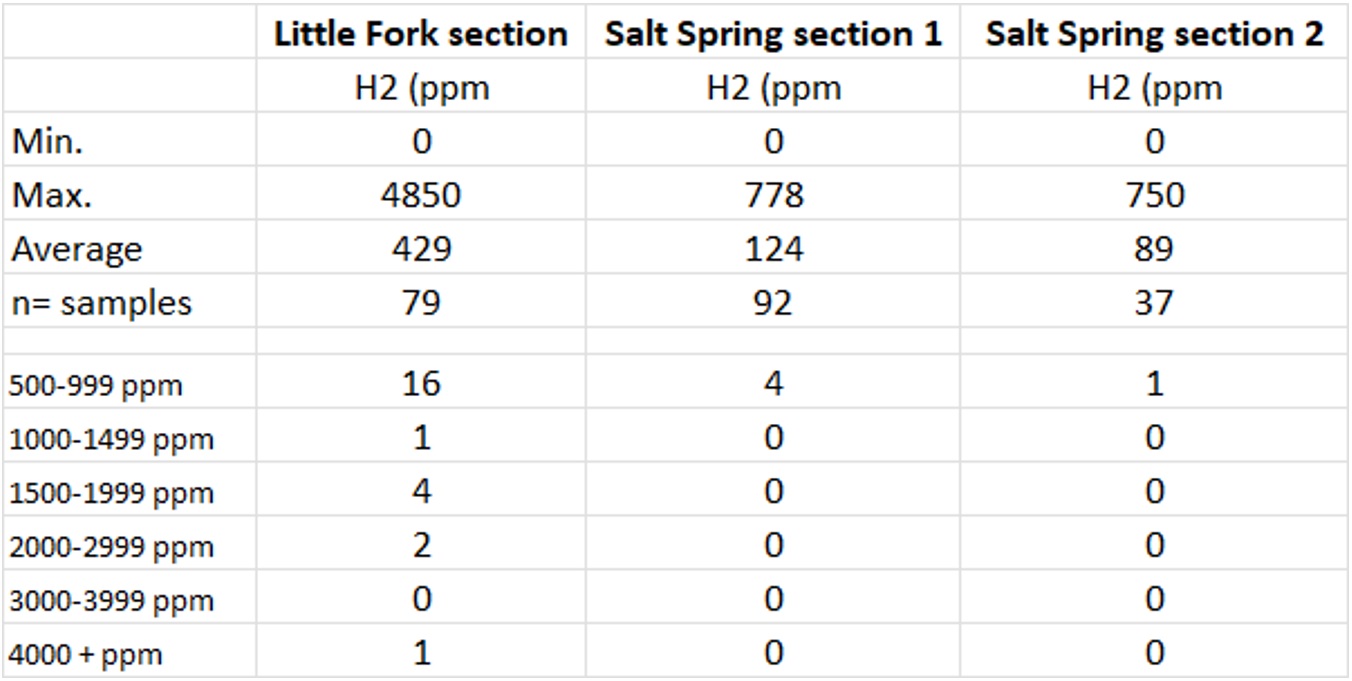Select the Salt Spring section 2 header
The image size is (1352, 681).
coord(1154,34)
